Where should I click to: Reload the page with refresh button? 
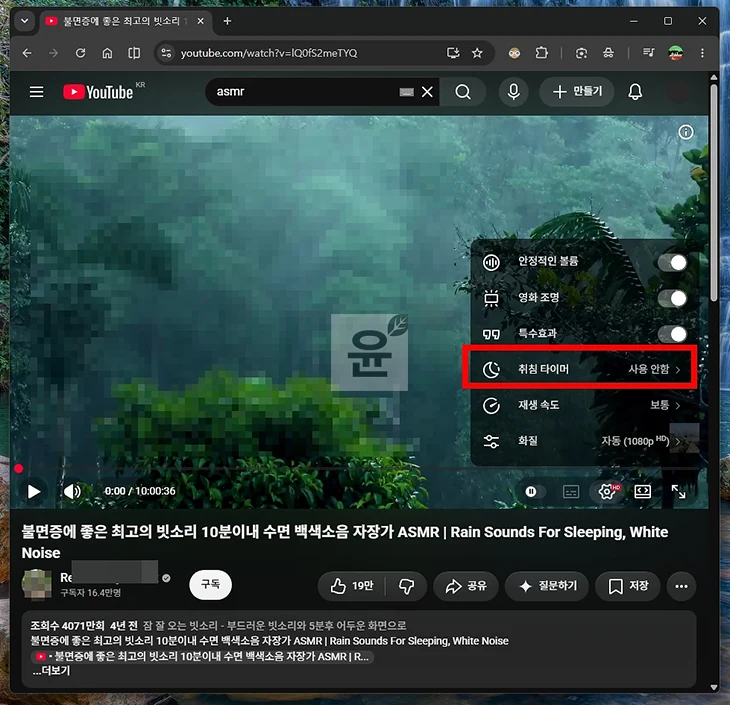pyautogui.click(x=81, y=53)
